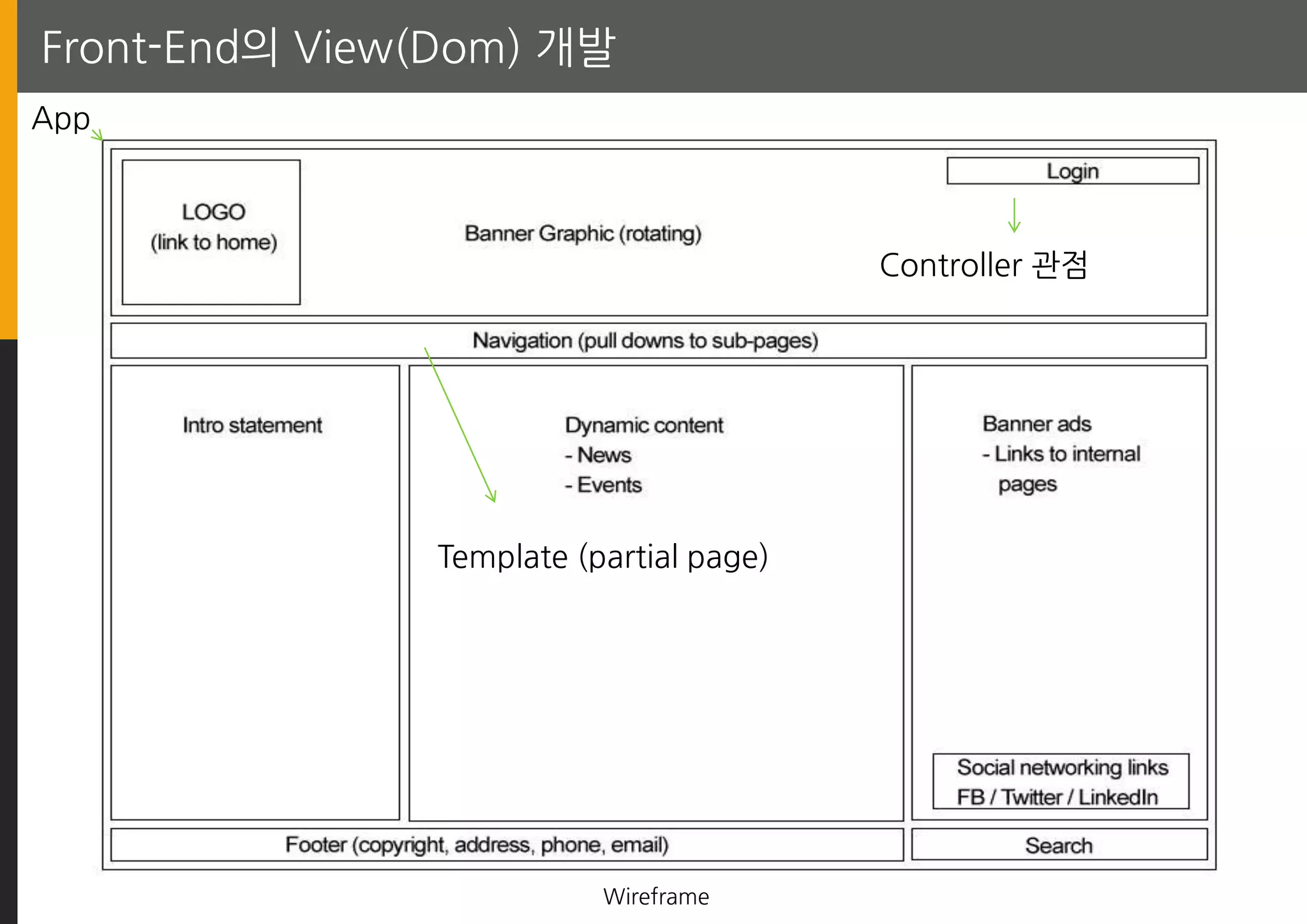Click the Search box
The width and height of the screenshot is (1307, 924).
[x=1059, y=845]
